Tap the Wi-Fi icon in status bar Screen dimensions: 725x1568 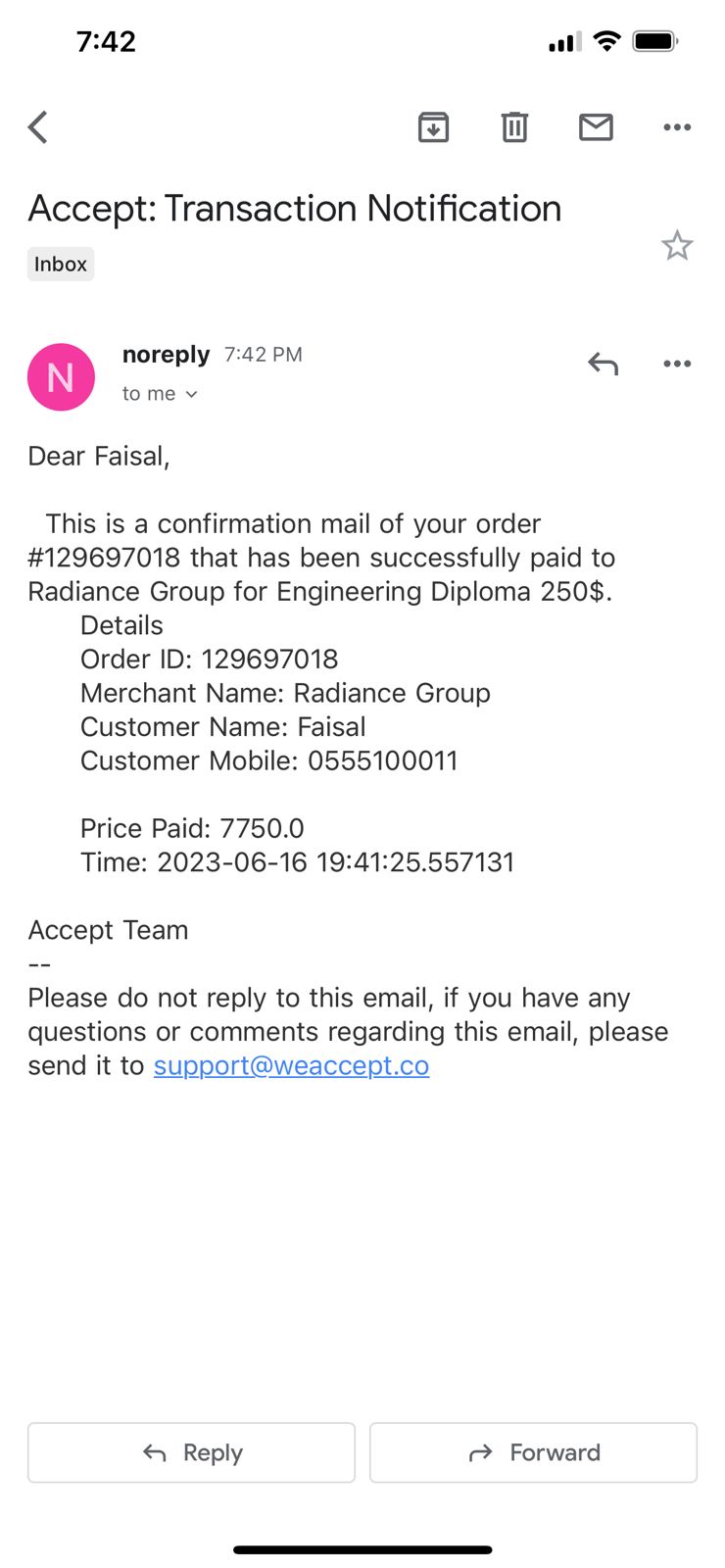pyautogui.click(x=607, y=41)
